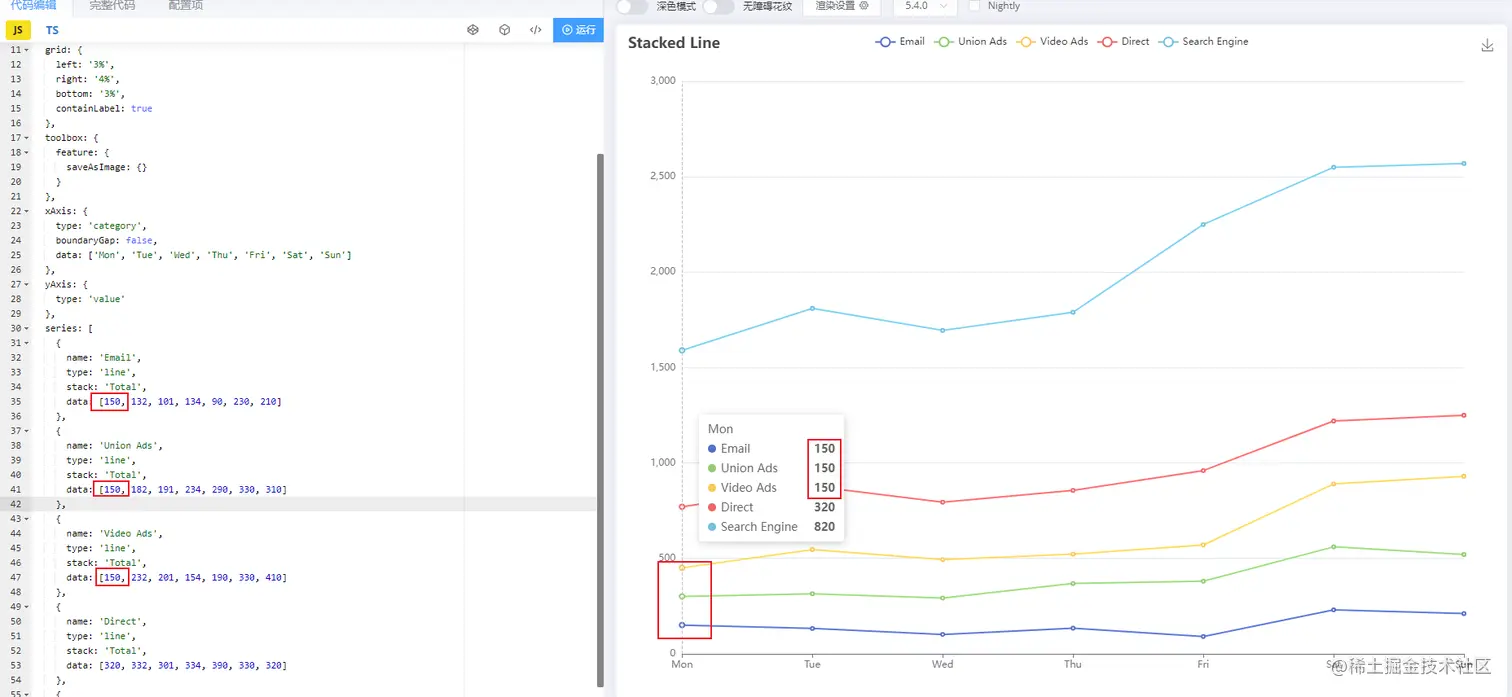Open the CodePen cube icon
Viewport: 1512px width, 697px height.
click(505, 30)
